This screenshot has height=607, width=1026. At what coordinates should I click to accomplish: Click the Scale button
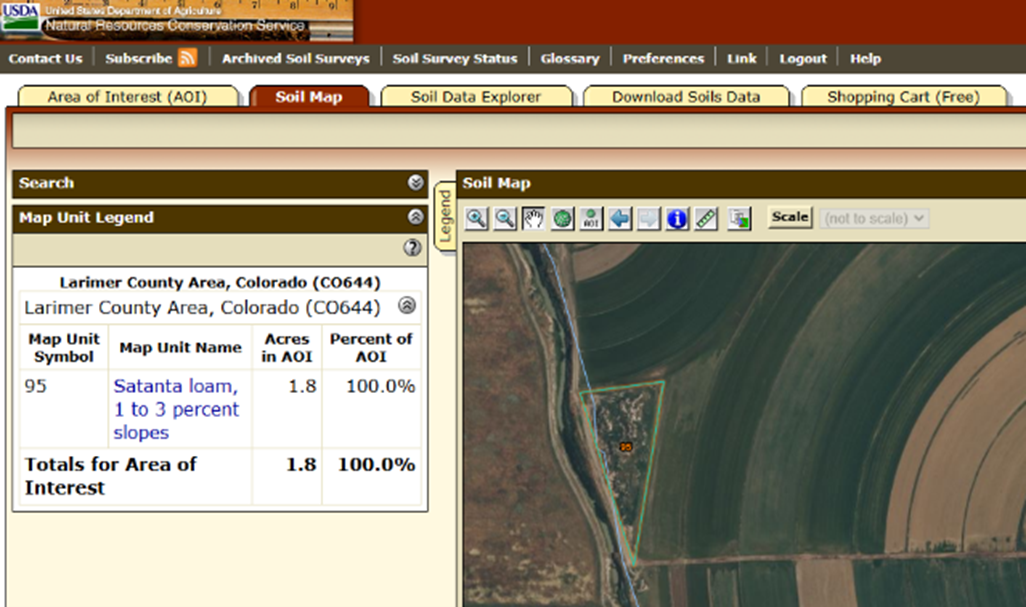(x=790, y=217)
